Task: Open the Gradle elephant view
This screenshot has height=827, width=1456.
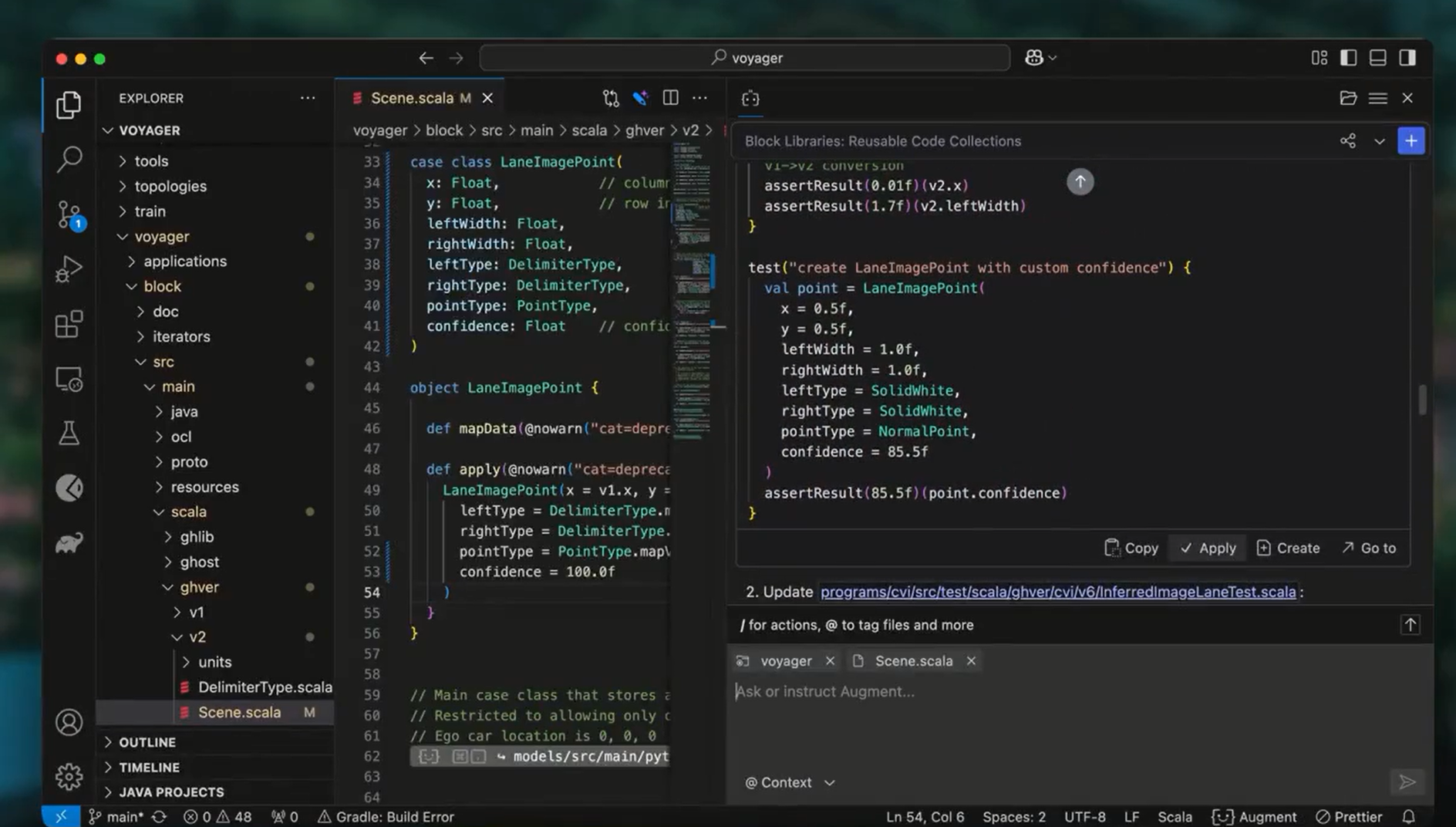Action: pyautogui.click(x=69, y=543)
